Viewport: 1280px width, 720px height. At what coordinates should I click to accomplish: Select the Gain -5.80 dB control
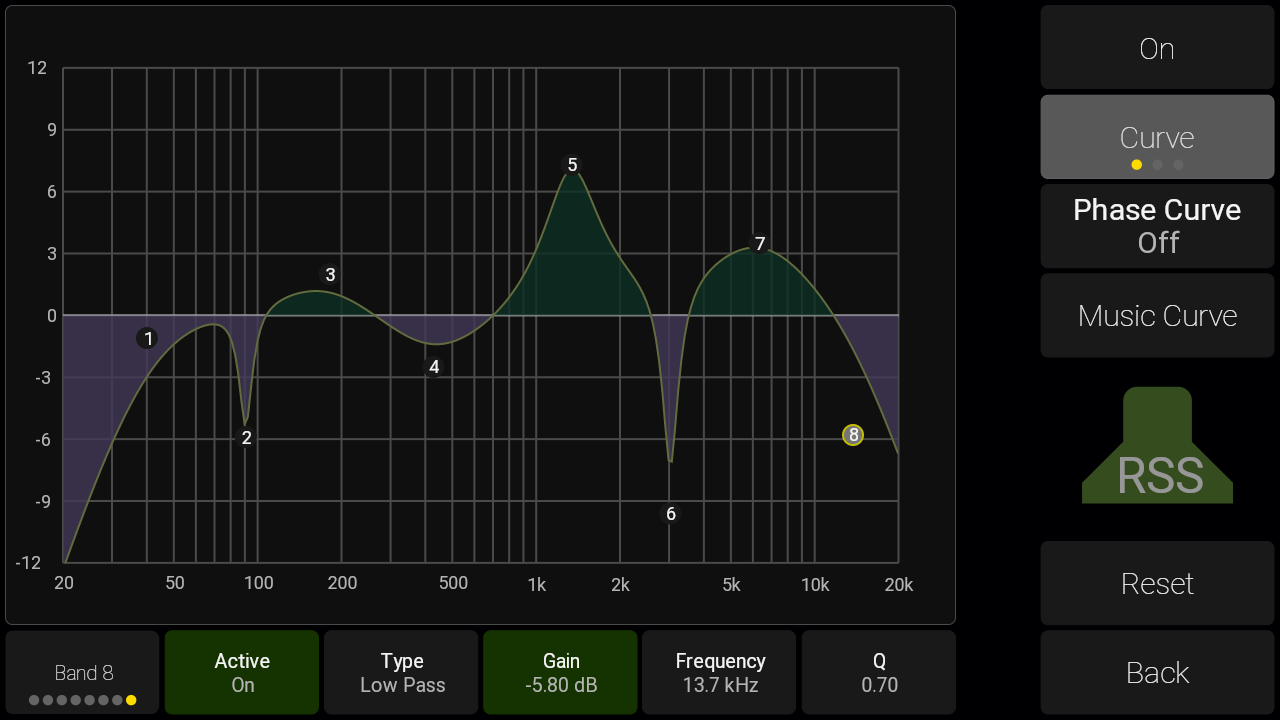(x=560, y=672)
